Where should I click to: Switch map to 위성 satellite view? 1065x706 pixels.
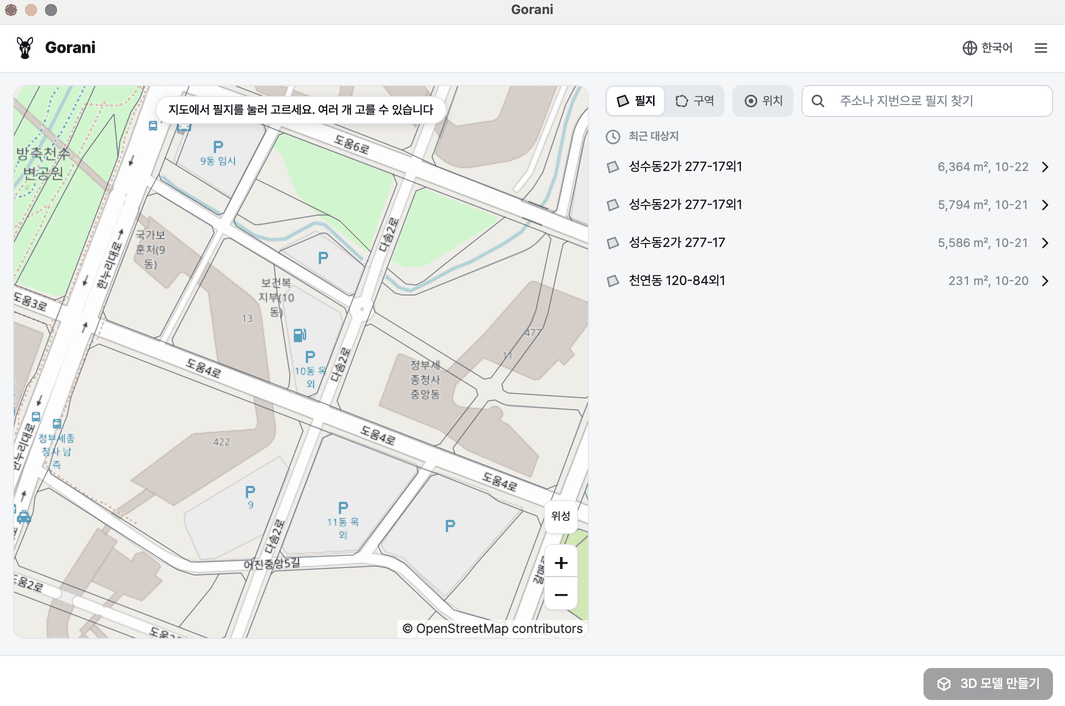(561, 516)
